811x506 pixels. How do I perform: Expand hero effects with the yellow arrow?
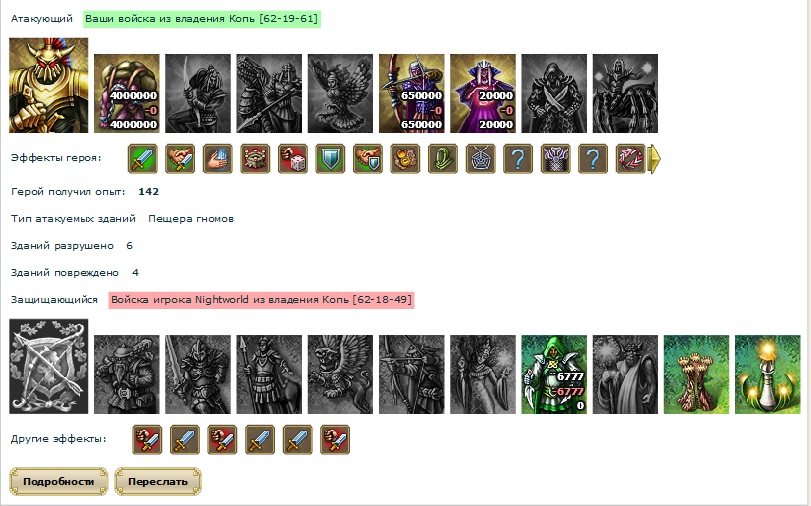tap(655, 159)
